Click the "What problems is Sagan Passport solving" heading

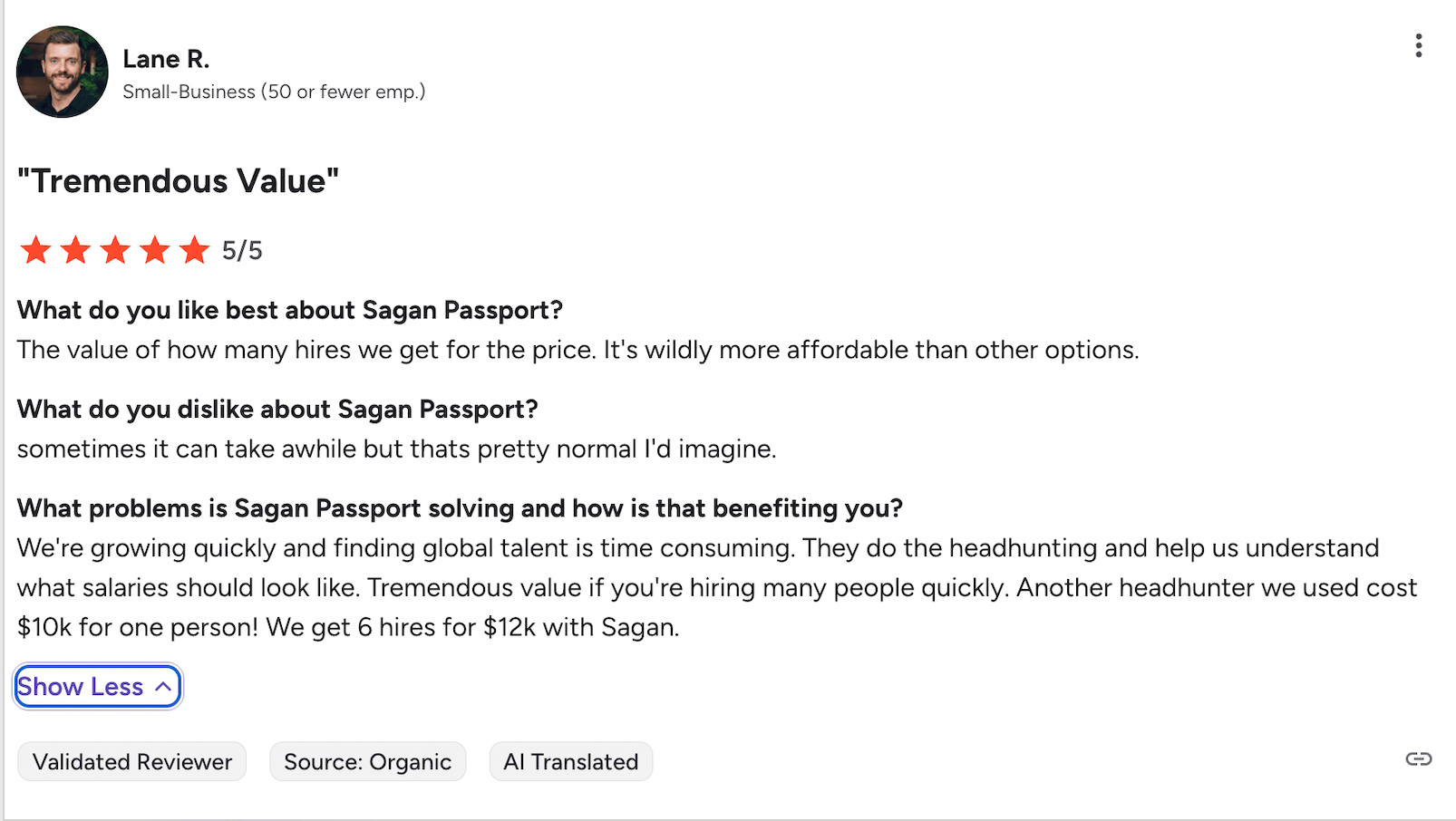460,507
